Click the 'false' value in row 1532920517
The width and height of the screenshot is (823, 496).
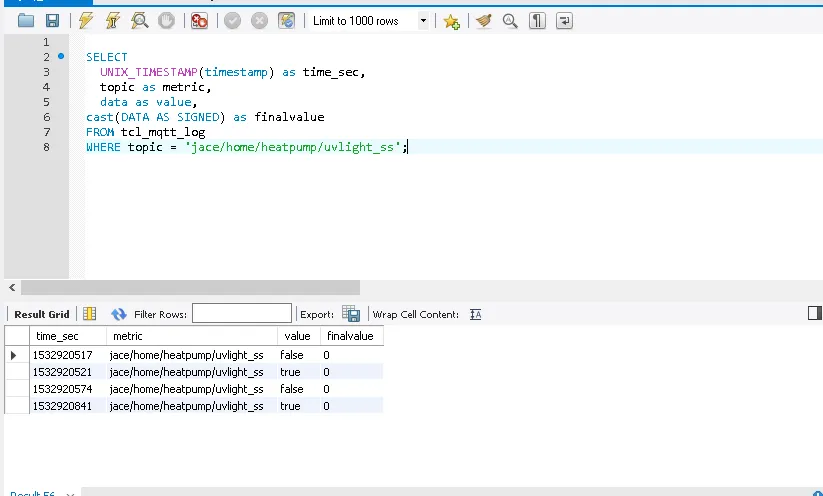click(x=299, y=355)
